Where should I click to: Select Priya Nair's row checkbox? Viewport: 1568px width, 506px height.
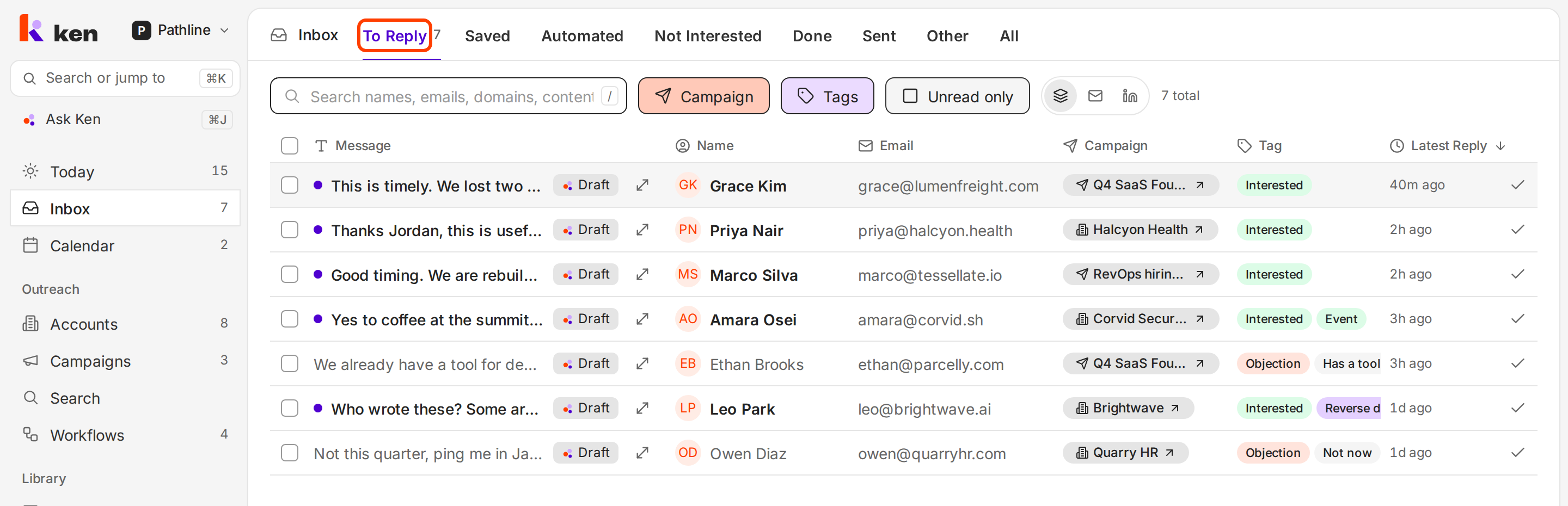pyautogui.click(x=289, y=230)
